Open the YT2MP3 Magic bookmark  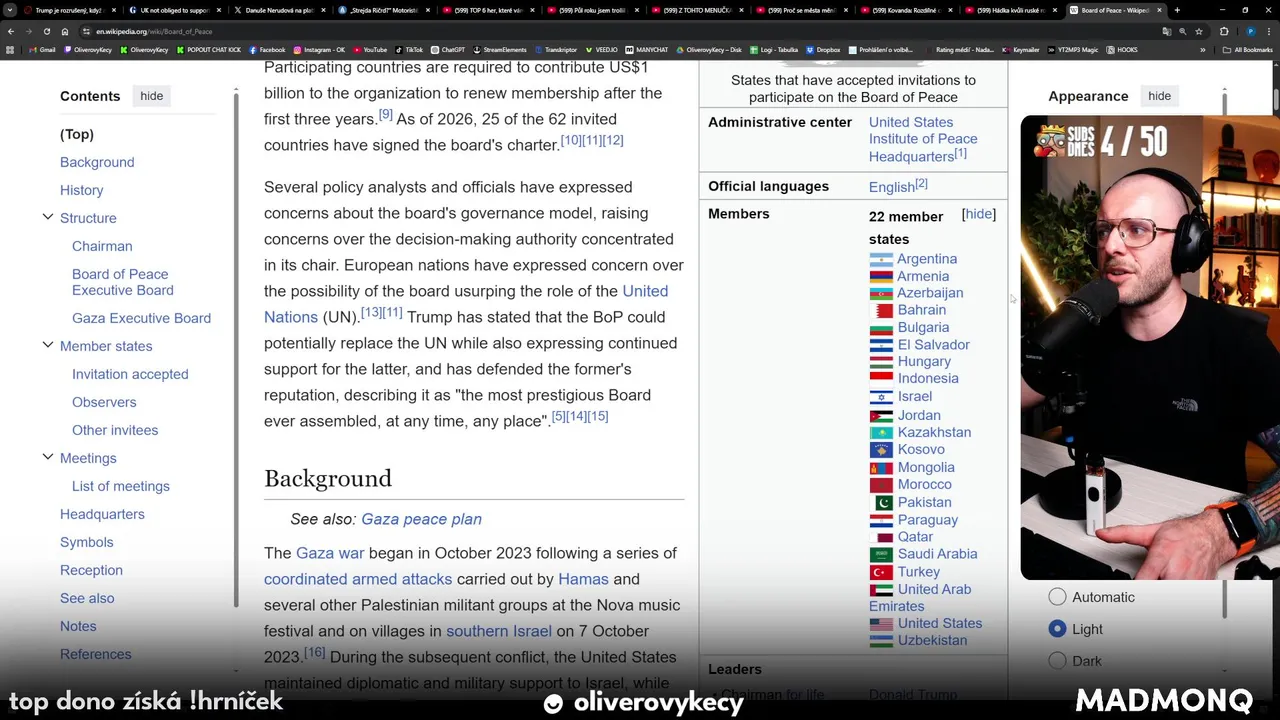click(1075, 49)
